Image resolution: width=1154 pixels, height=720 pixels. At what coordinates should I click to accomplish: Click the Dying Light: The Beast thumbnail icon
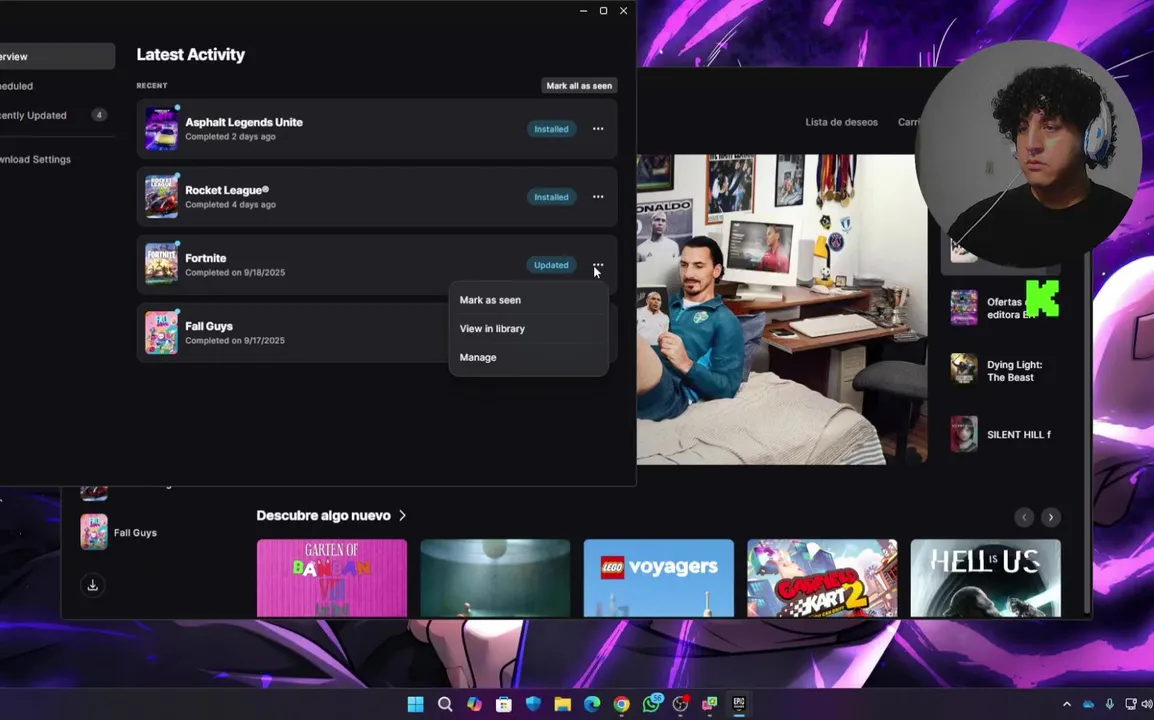pos(963,370)
